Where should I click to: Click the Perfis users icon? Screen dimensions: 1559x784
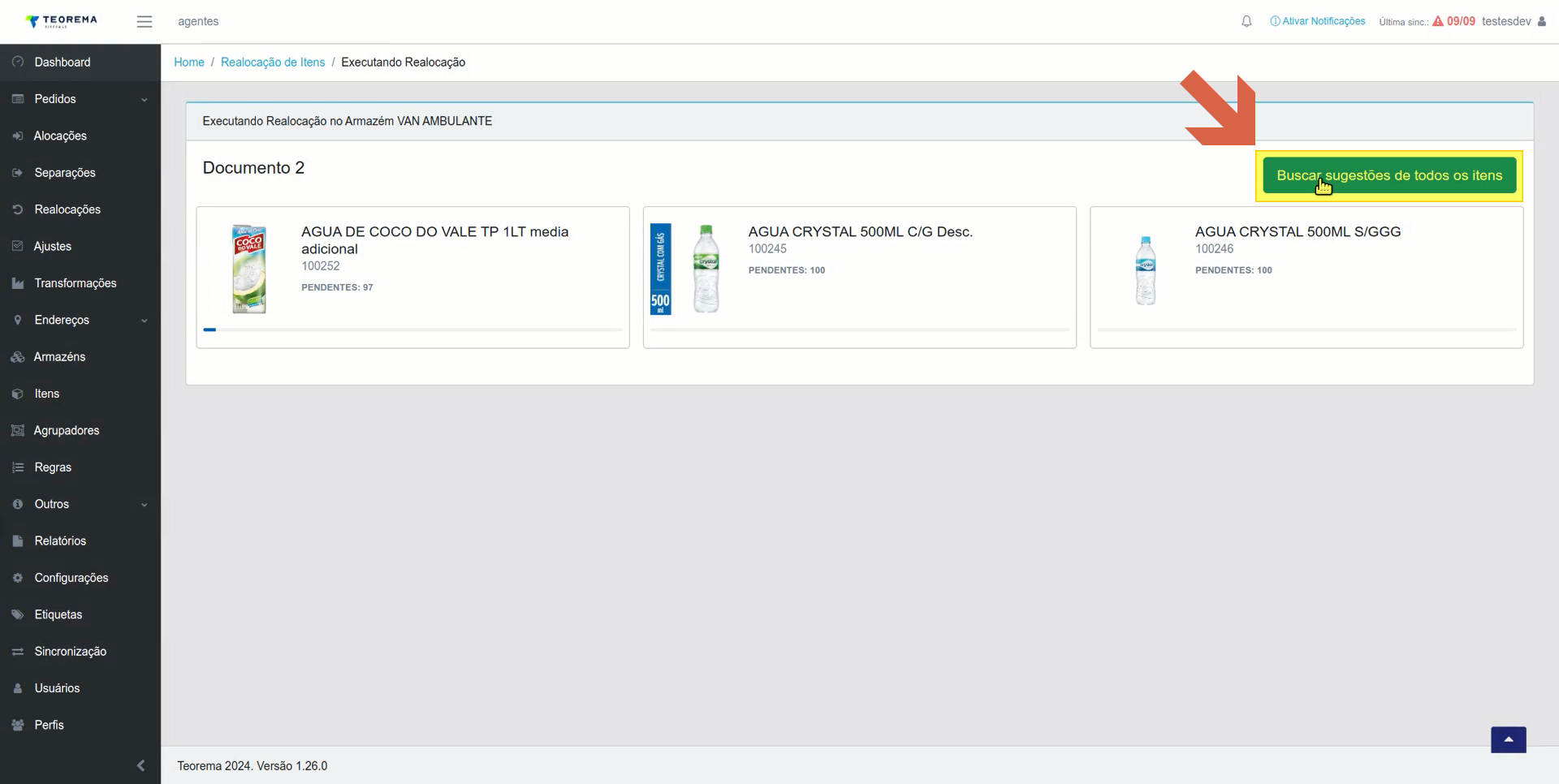[x=18, y=725]
